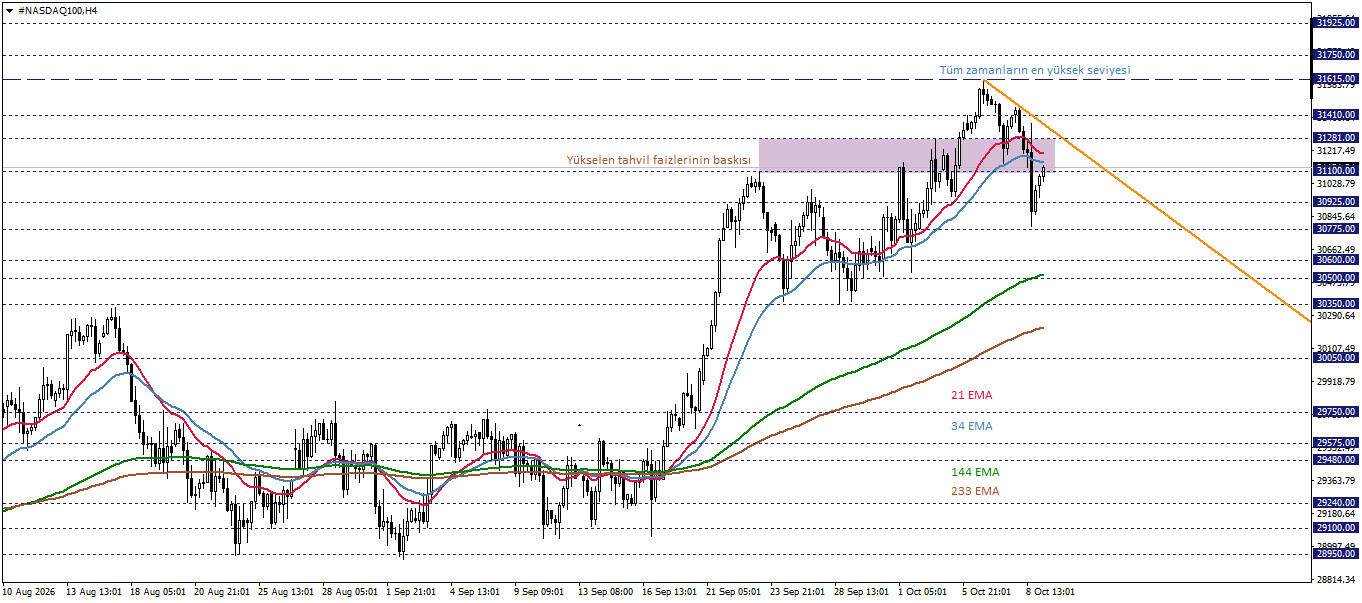Click the '5 Oct 21:01' time axis label
This screenshot has width=1362, height=603.
987,591
